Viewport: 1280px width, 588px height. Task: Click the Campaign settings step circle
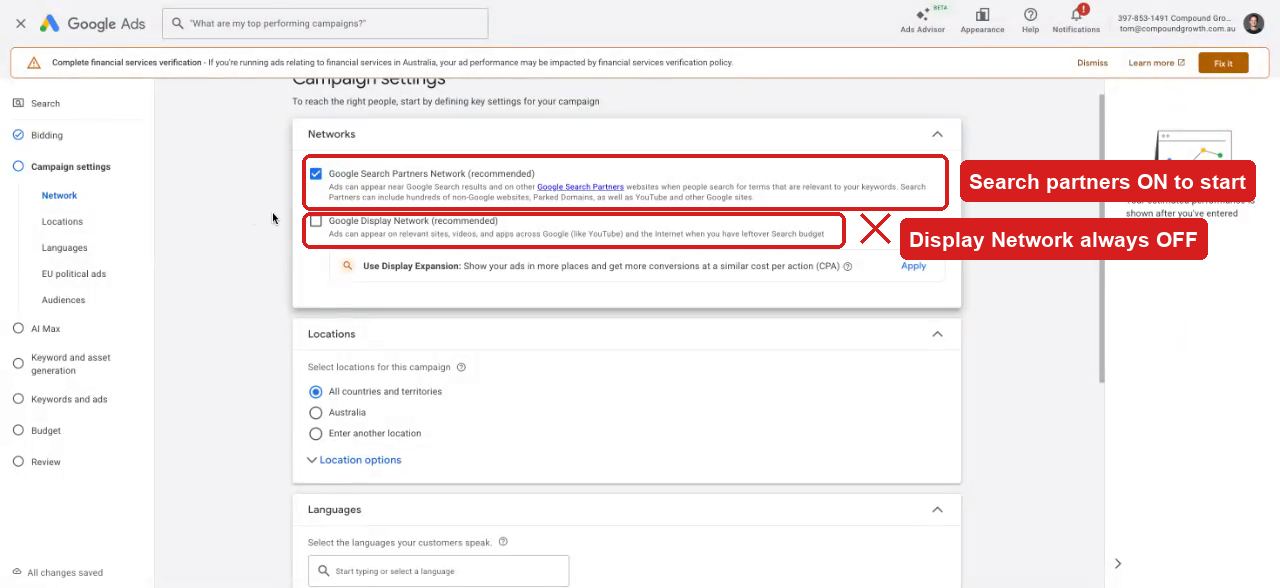(18, 167)
